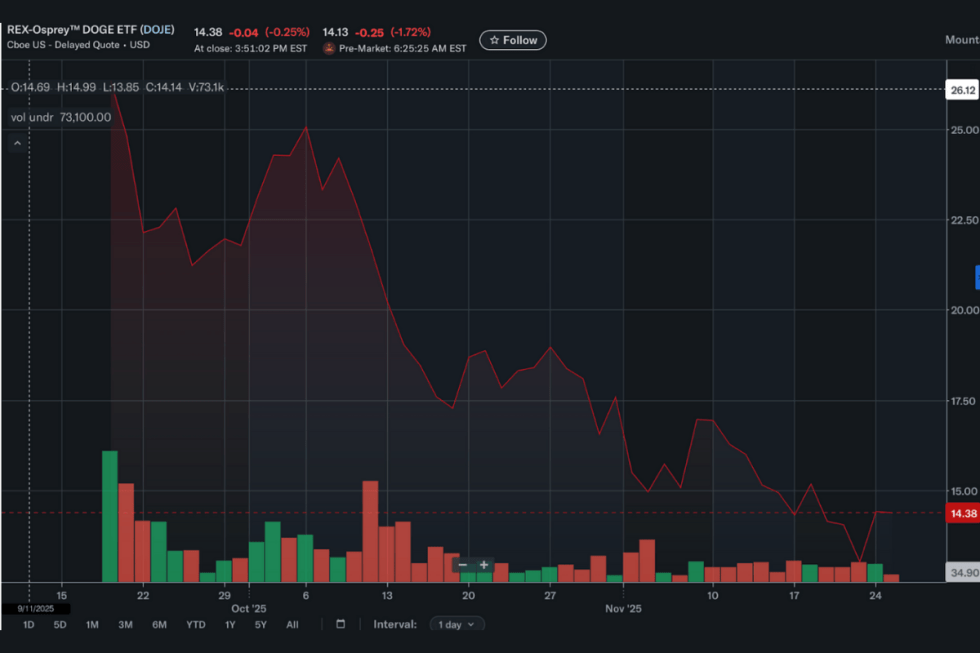The height and width of the screenshot is (653, 980).
Task: Collapse the legend panel with the up chevron
Action: tap(17, 142)
